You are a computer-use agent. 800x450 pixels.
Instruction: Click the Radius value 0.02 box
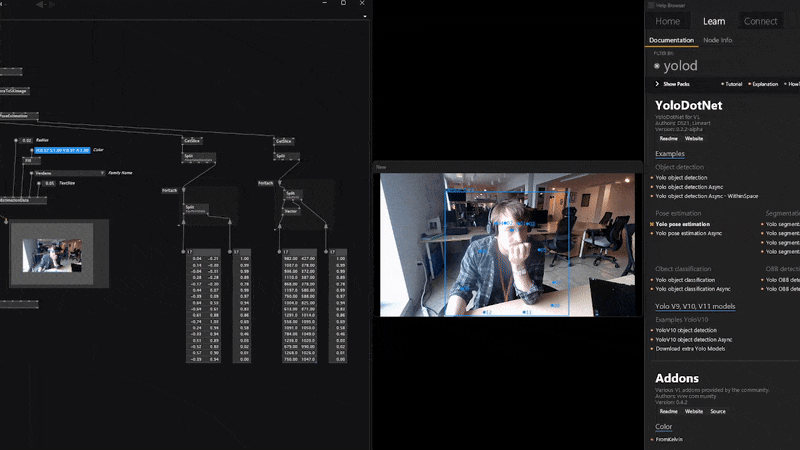tap(27, 140)
